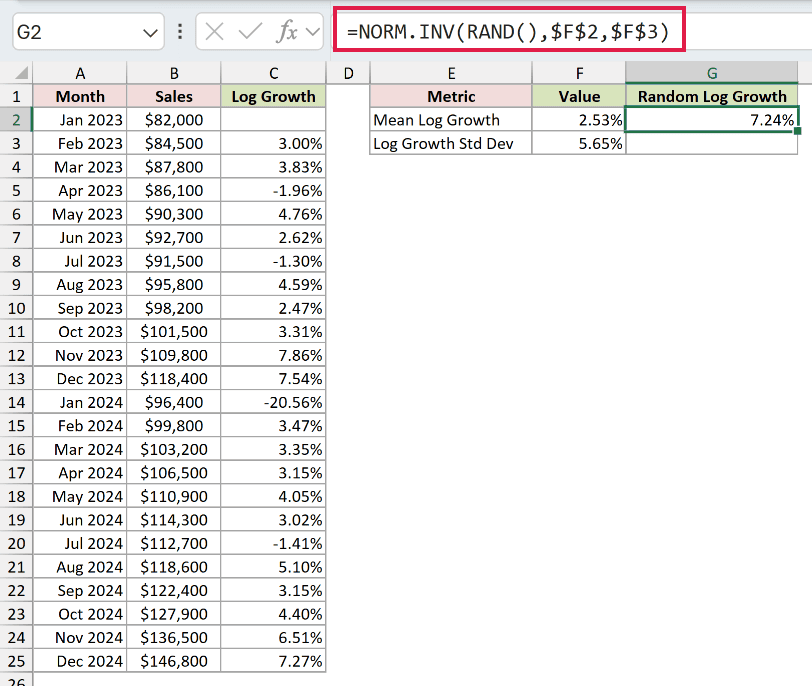
Task: Click the Month header cell
Action: [80, 96]
